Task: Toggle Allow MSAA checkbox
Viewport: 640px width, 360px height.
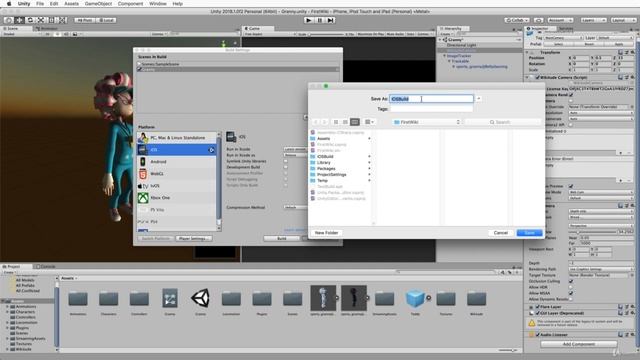Action: (571, 293)
